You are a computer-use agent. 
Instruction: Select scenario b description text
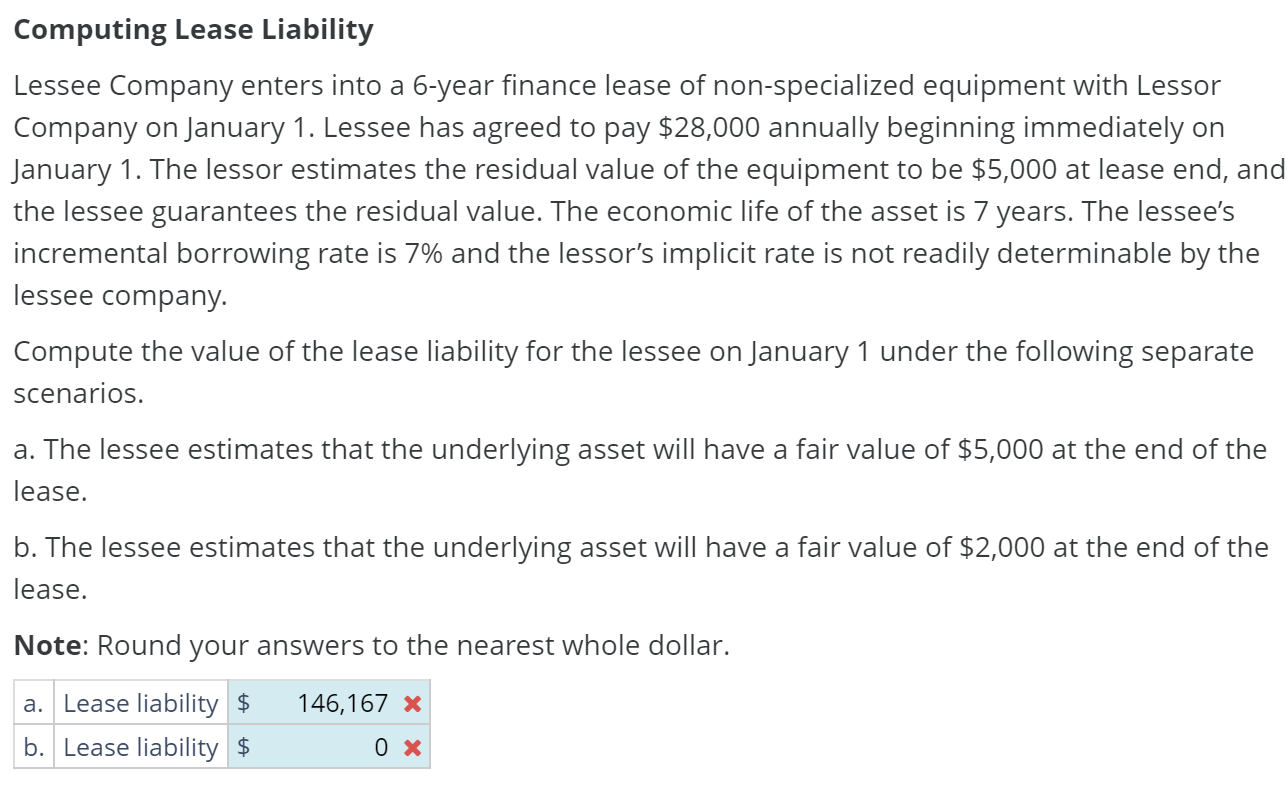point(640,547)
